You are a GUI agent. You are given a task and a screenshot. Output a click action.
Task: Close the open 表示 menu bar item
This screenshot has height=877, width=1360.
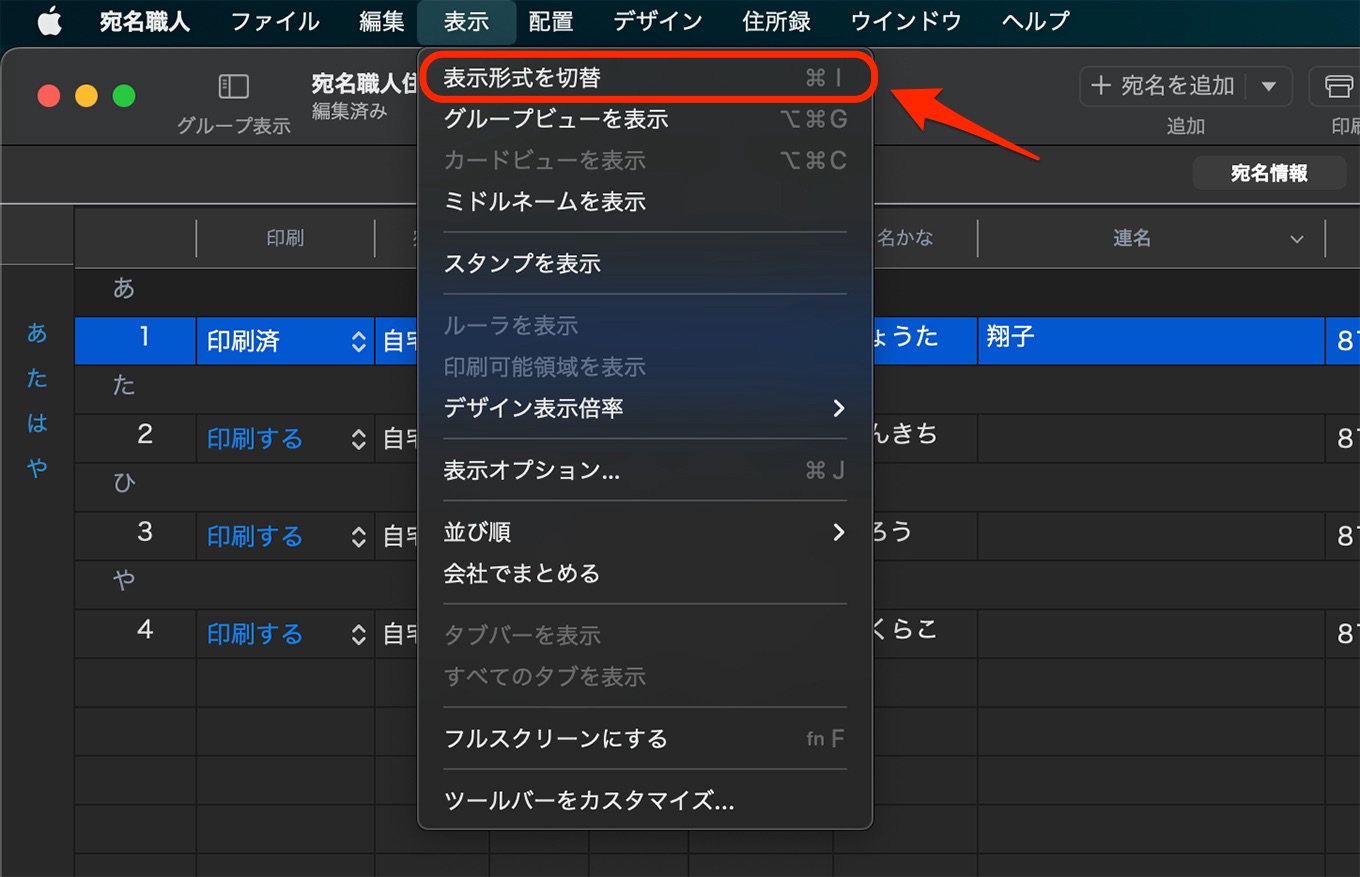coord(467,21)
